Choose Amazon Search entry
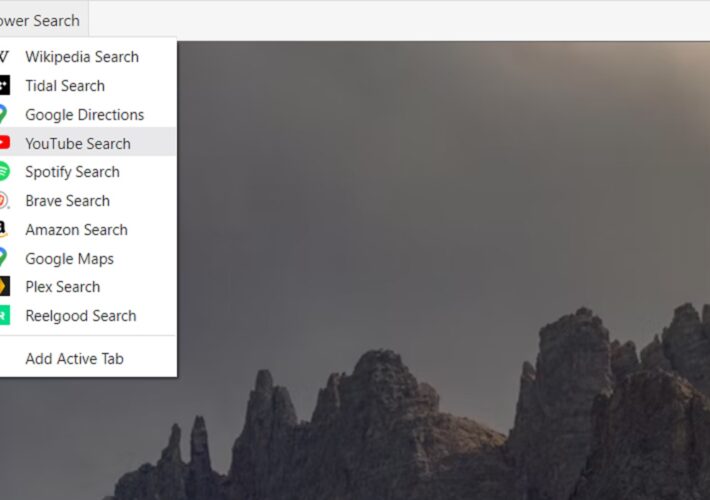Screen dimensions: 710x500 coord(88,230)
